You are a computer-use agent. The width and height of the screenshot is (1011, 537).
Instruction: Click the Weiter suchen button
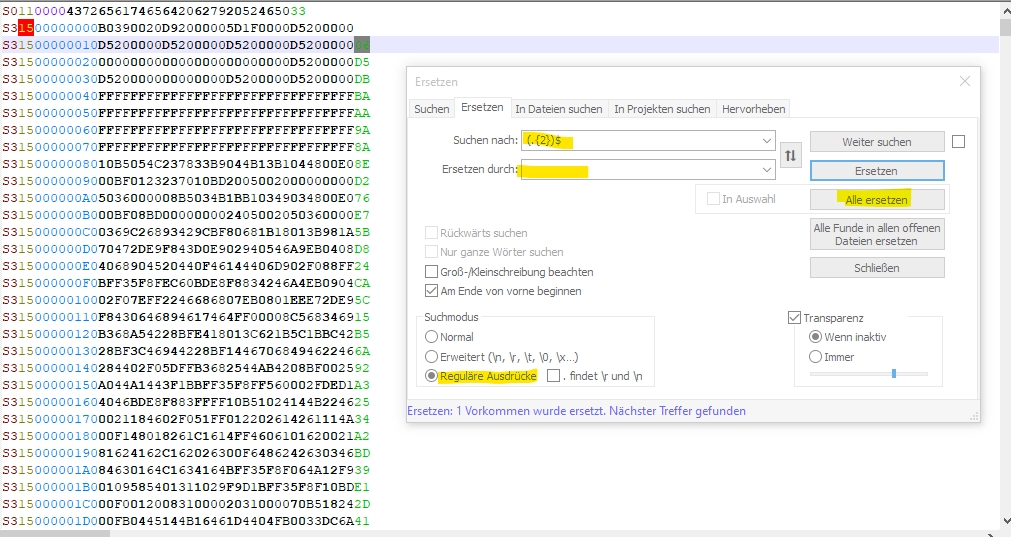pyautogui.click(x=876, y=142)
